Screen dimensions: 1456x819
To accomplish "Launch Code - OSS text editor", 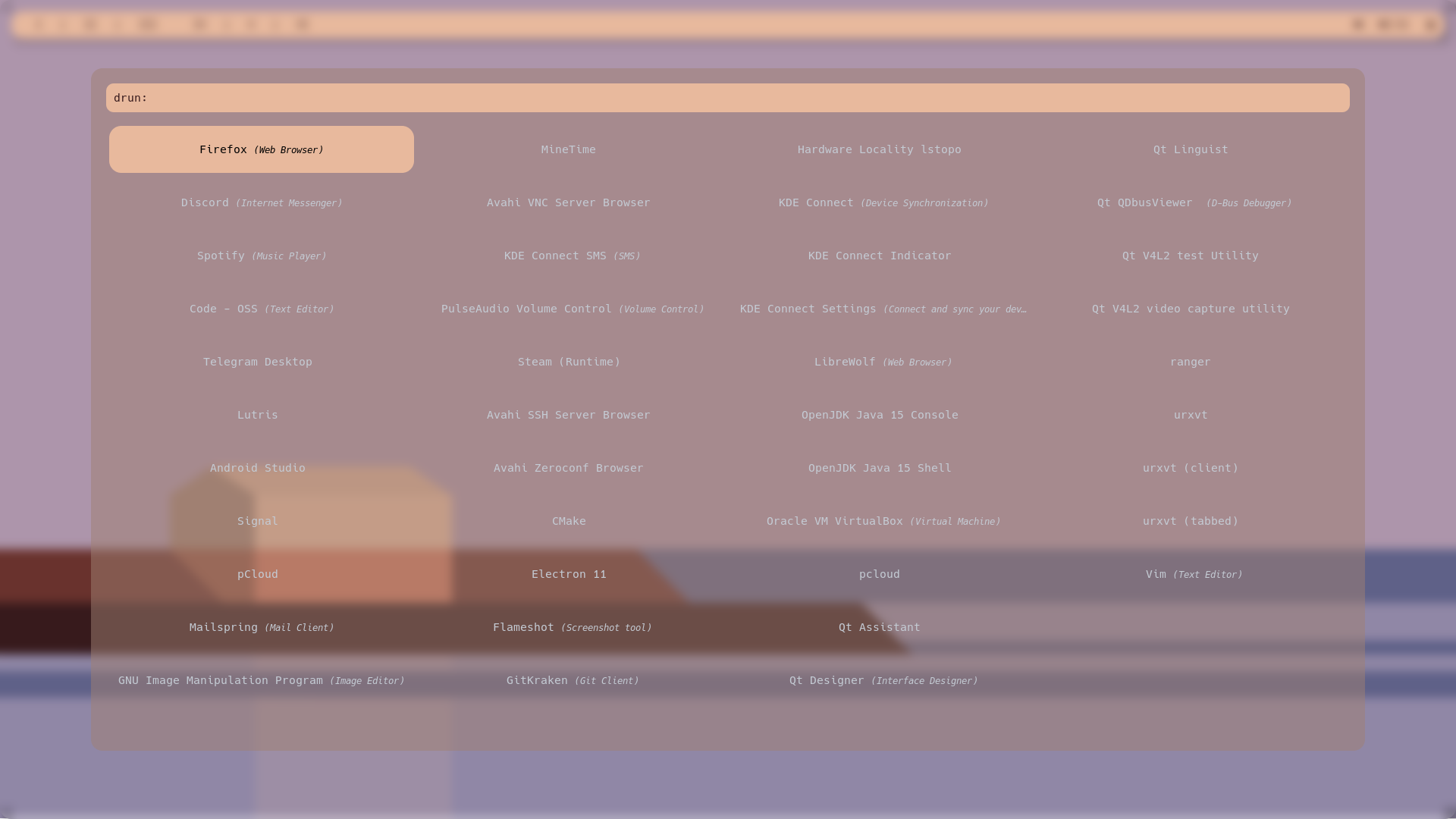I will (261, 309).
